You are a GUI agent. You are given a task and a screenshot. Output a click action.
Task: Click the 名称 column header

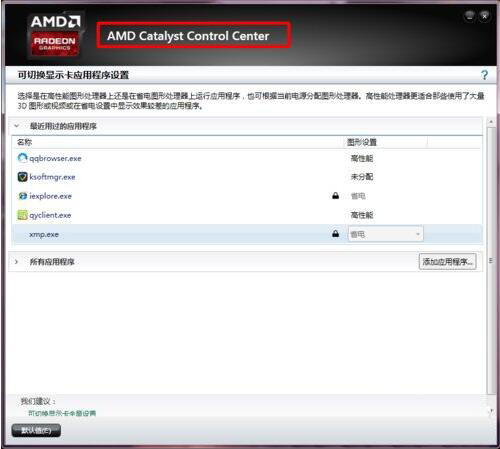click(x=25, y=142)
